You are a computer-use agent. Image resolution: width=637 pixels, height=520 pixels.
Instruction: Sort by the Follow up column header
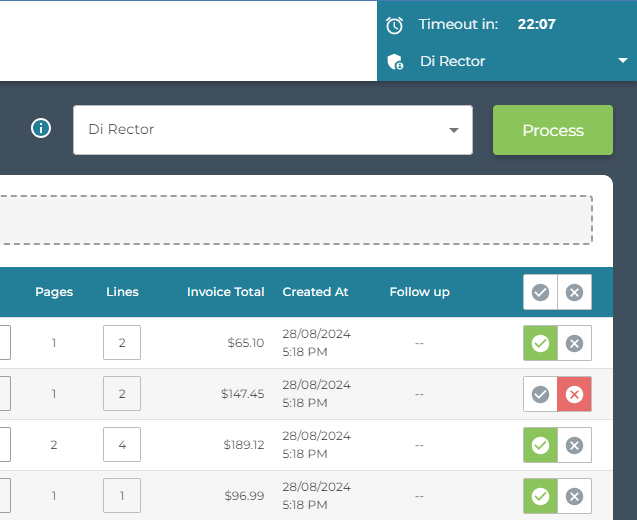click(x=419, y=292)
